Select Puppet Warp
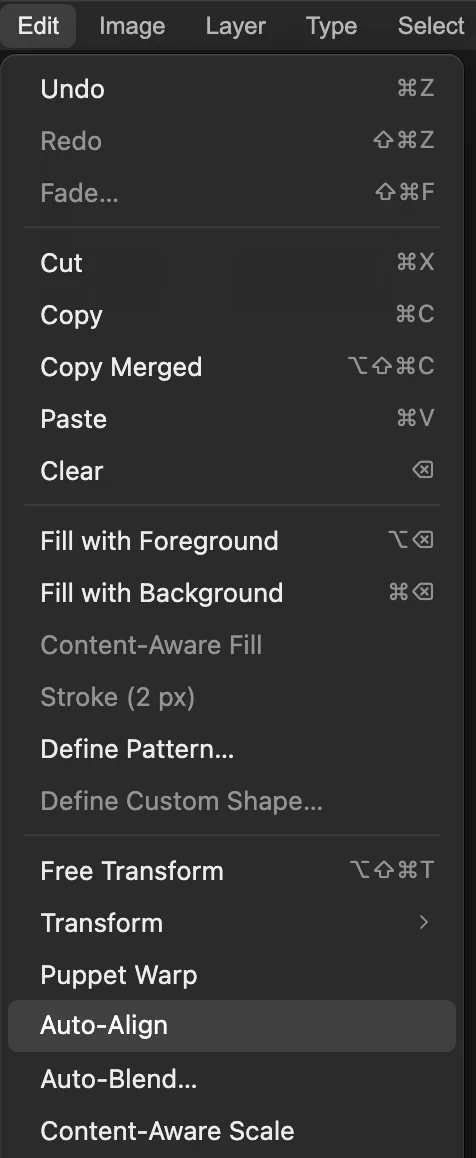476x1158 pixels. pyautogui.click(x=232, y=975)
